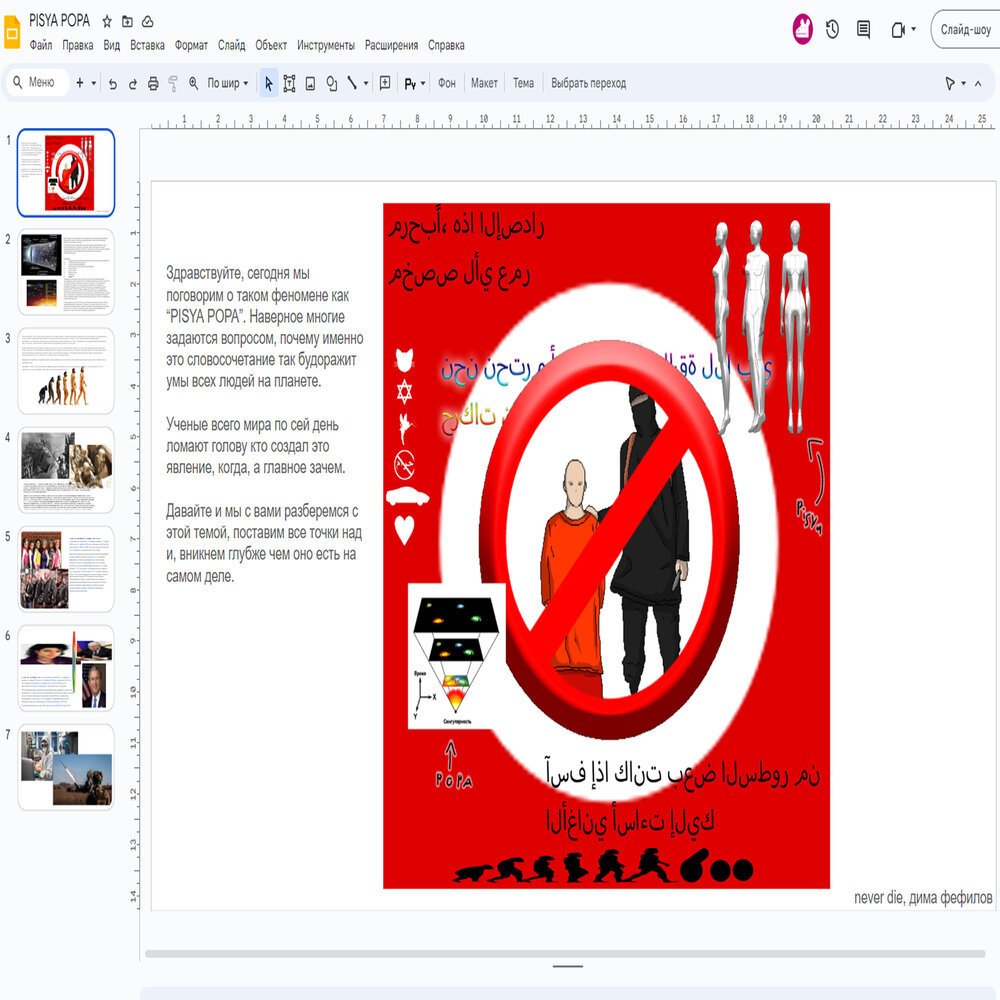
Task: Open the Формат menu
Action: click(x=191, y=45)
